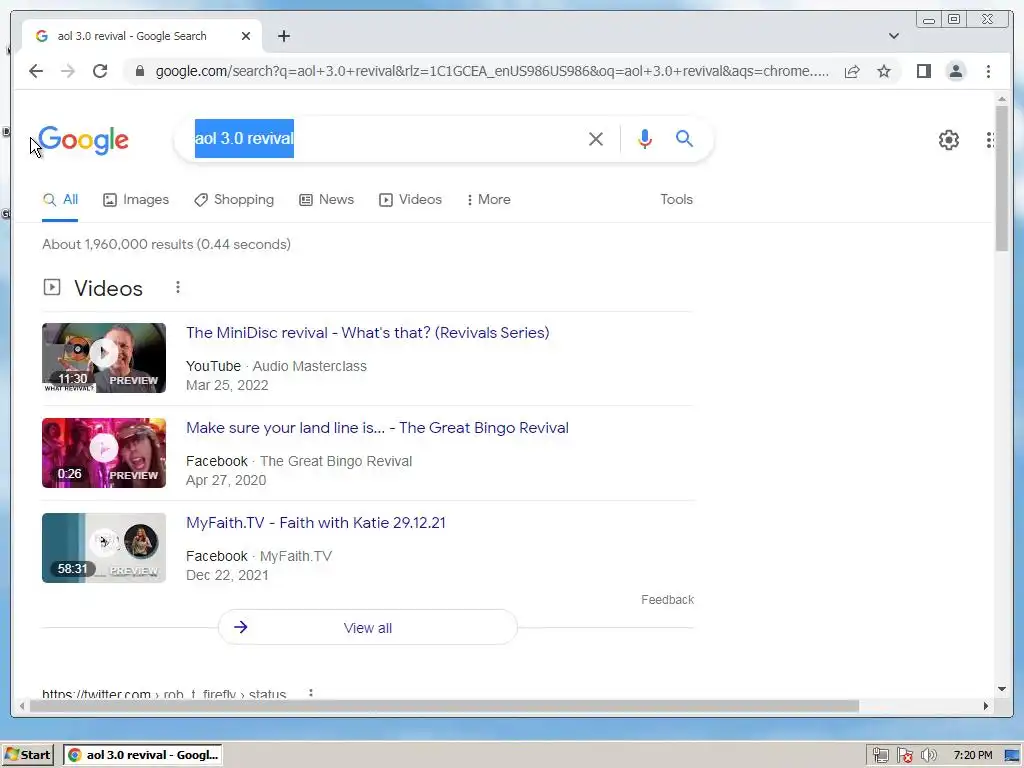This screenshot has height=768, width=1024.
Task: Open 'MyFaith.TV - Faith with Katie' link
Action: point(316,523)
